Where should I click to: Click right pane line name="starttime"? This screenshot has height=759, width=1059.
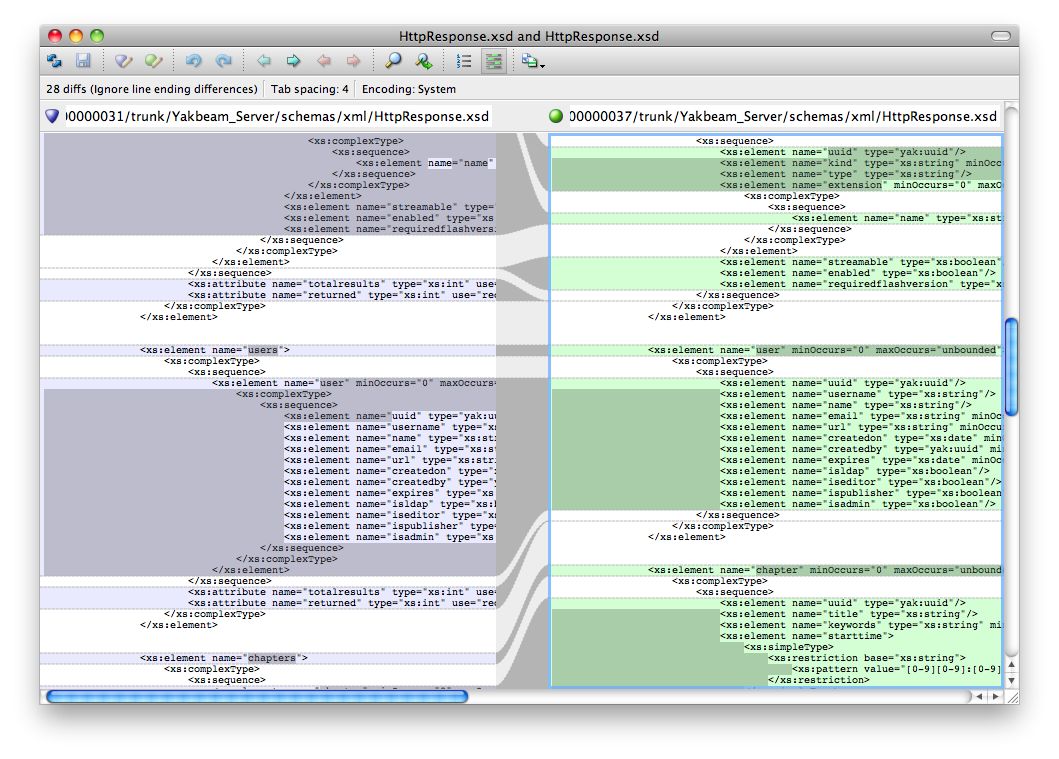click(x=806, y=636)
